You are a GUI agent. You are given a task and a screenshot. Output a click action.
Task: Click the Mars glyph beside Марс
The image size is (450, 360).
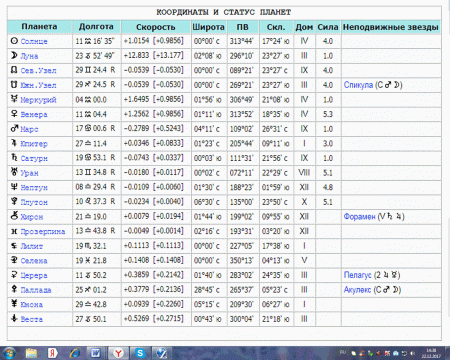[x=14, y=128]
